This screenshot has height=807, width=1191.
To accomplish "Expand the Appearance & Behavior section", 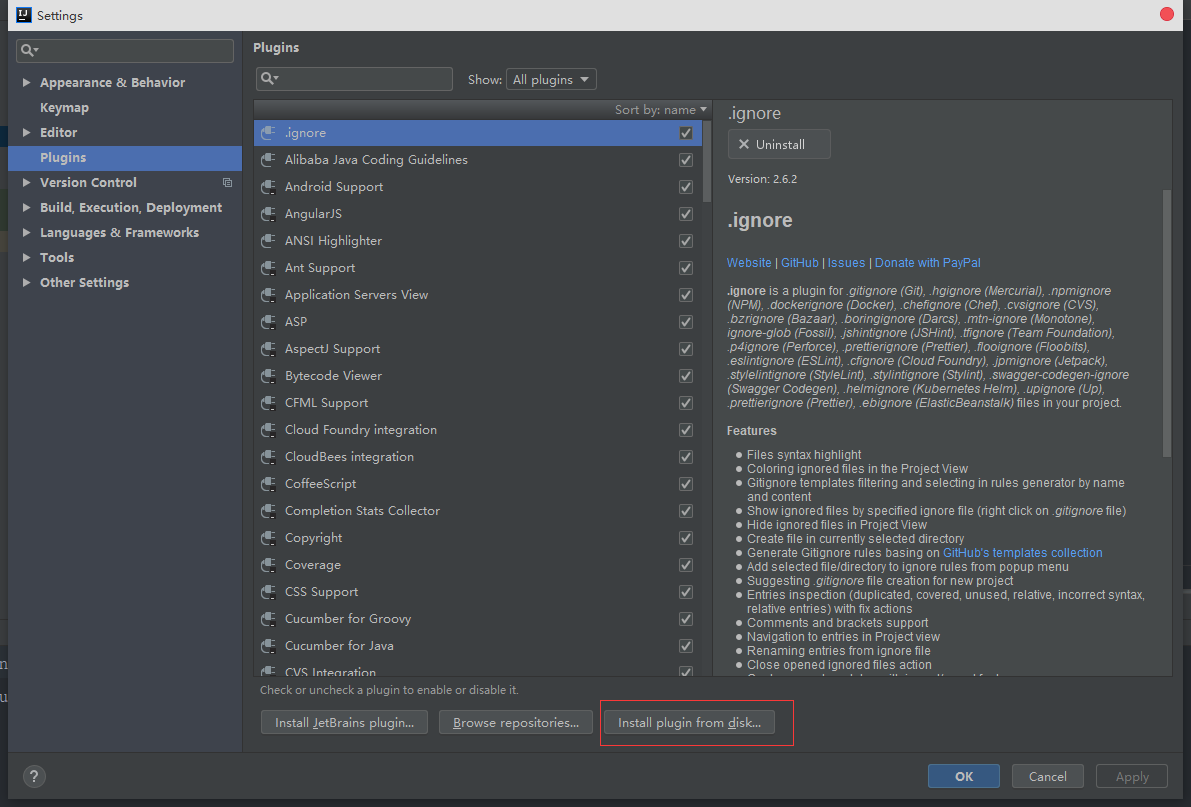I will point(27,82).
